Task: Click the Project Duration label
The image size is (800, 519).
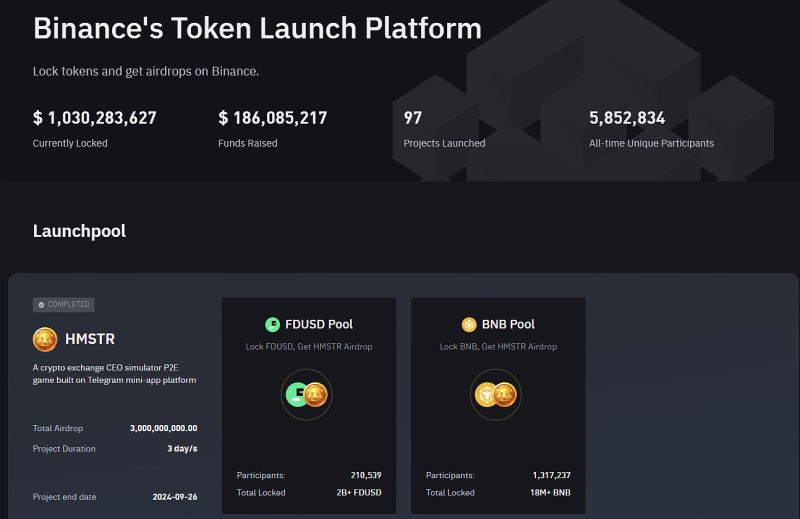Action: (x=64, y=449)
